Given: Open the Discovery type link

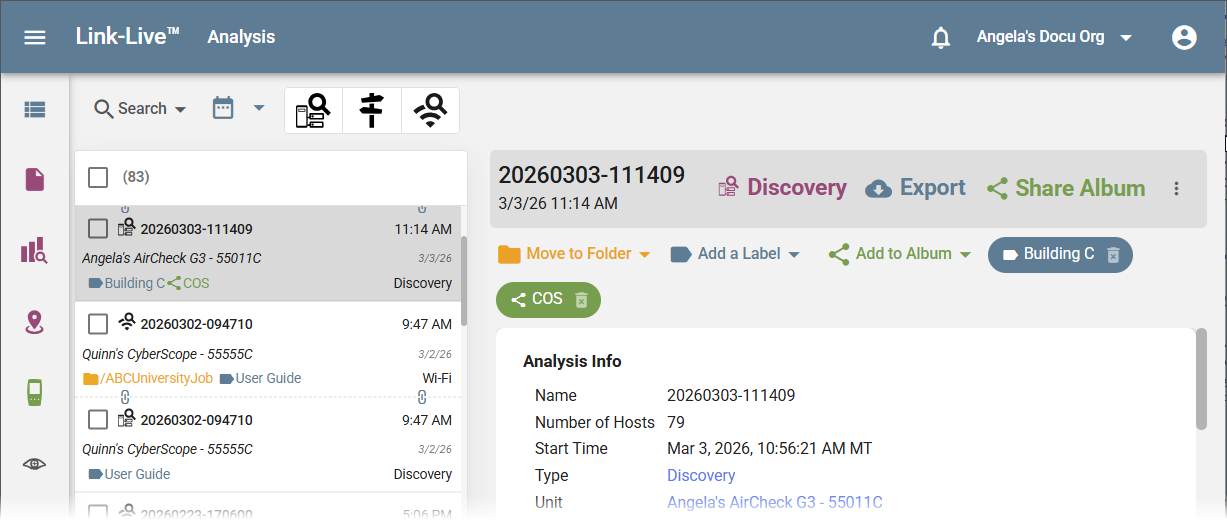Looking at the screenshot, I should click(701, 476).
